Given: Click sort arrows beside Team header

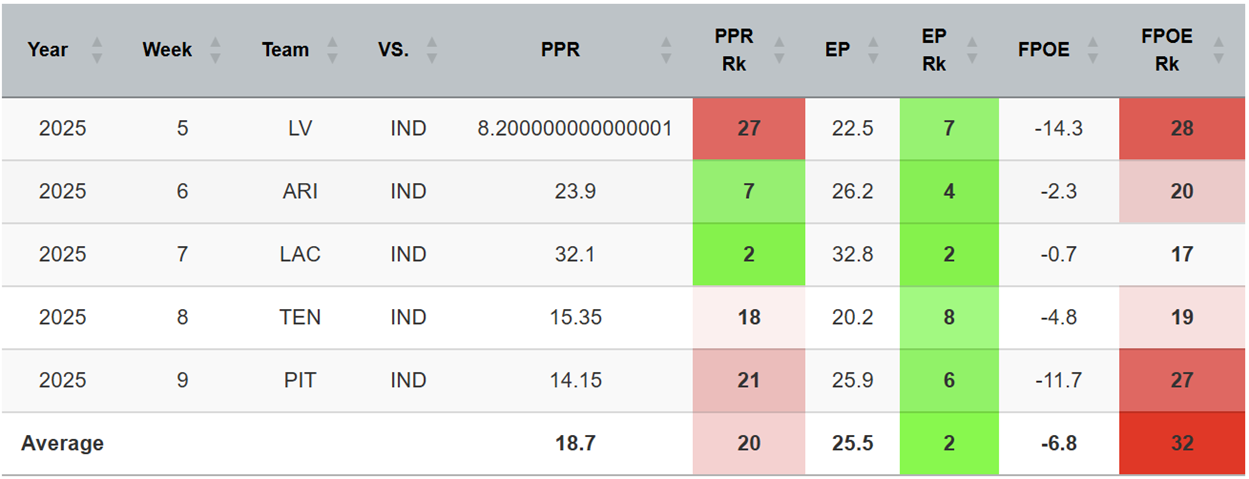Looking at the screenshot, I should [332, 50].
